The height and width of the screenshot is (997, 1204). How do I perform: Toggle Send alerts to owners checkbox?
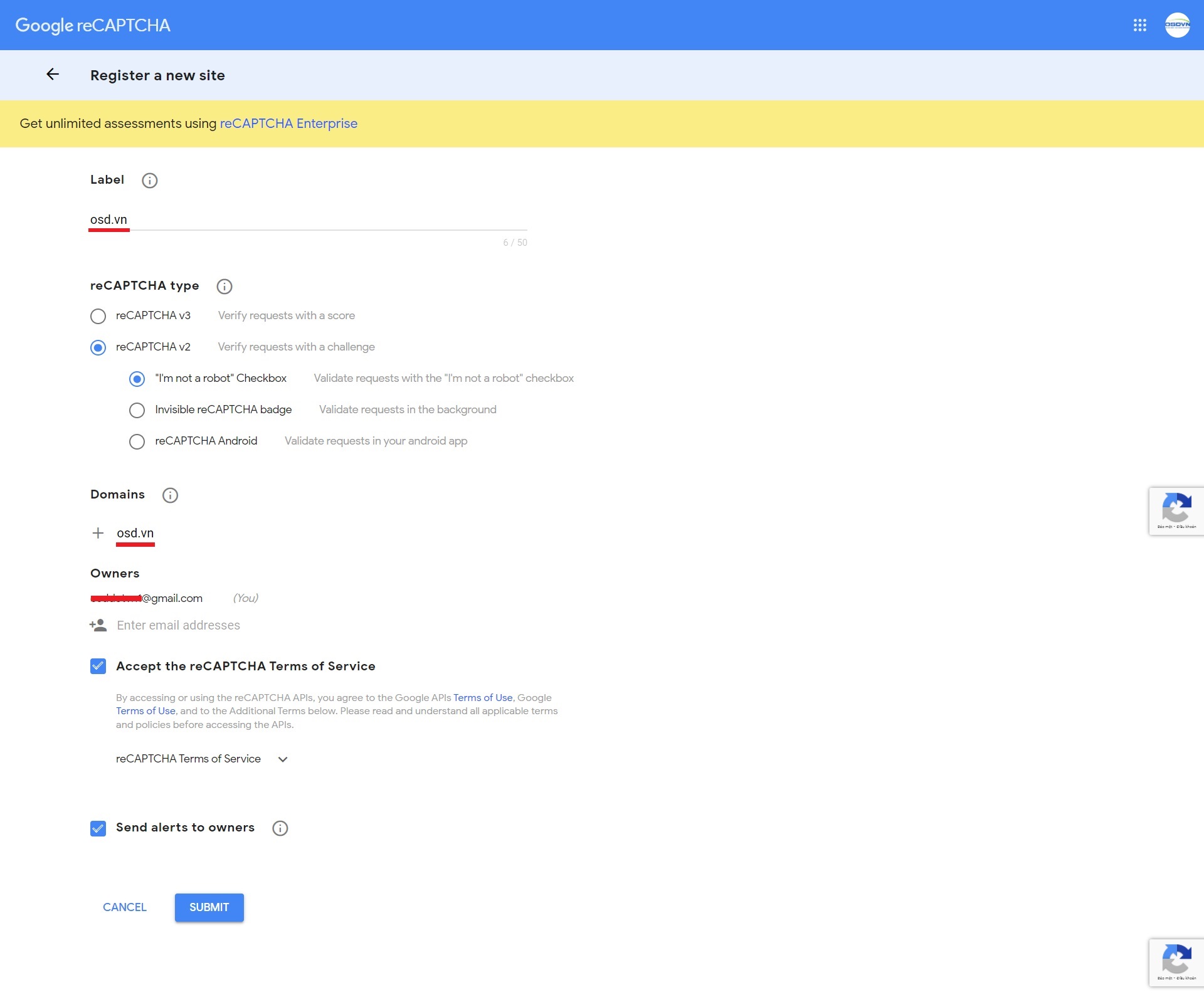(x=98, y=828)
